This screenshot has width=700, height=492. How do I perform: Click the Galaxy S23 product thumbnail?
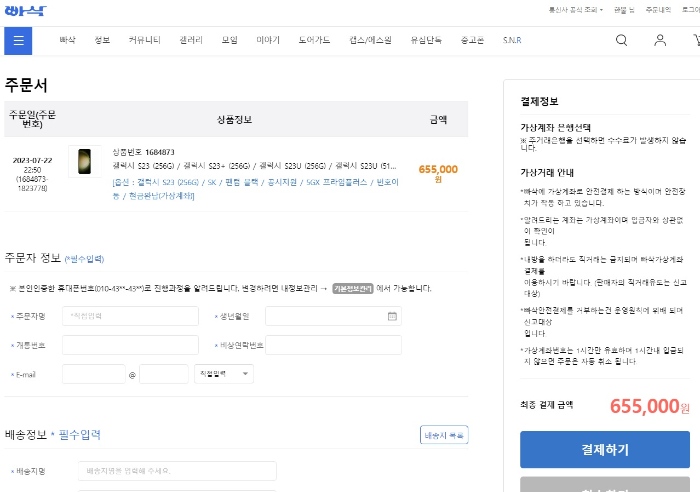tap(84, 161)
